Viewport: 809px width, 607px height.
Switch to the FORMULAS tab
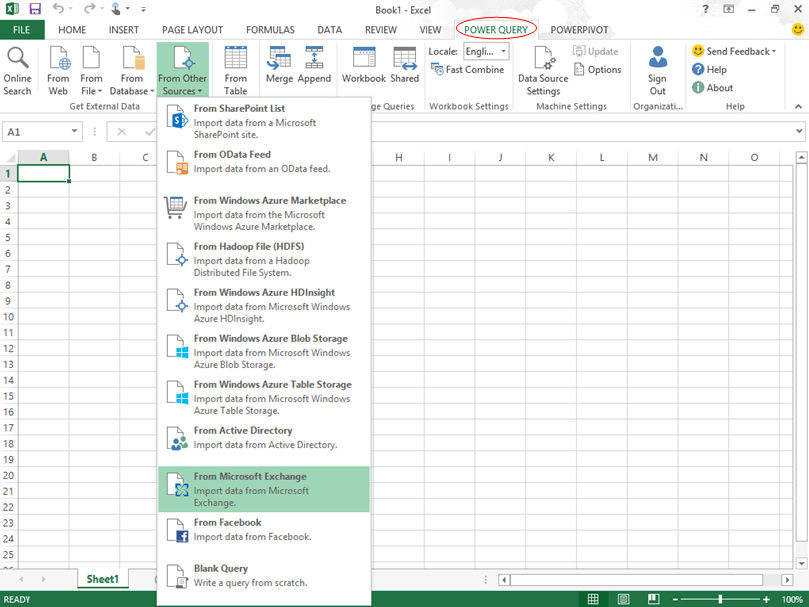[x=270, y=30]
